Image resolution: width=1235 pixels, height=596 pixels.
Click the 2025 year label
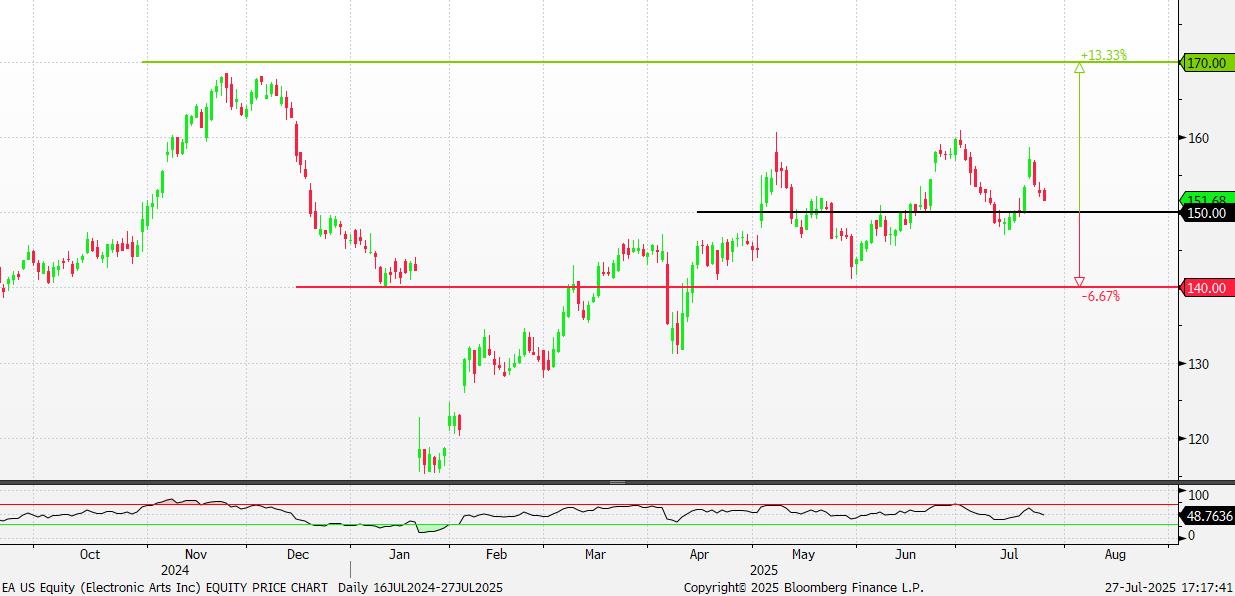tap(764, 568)
